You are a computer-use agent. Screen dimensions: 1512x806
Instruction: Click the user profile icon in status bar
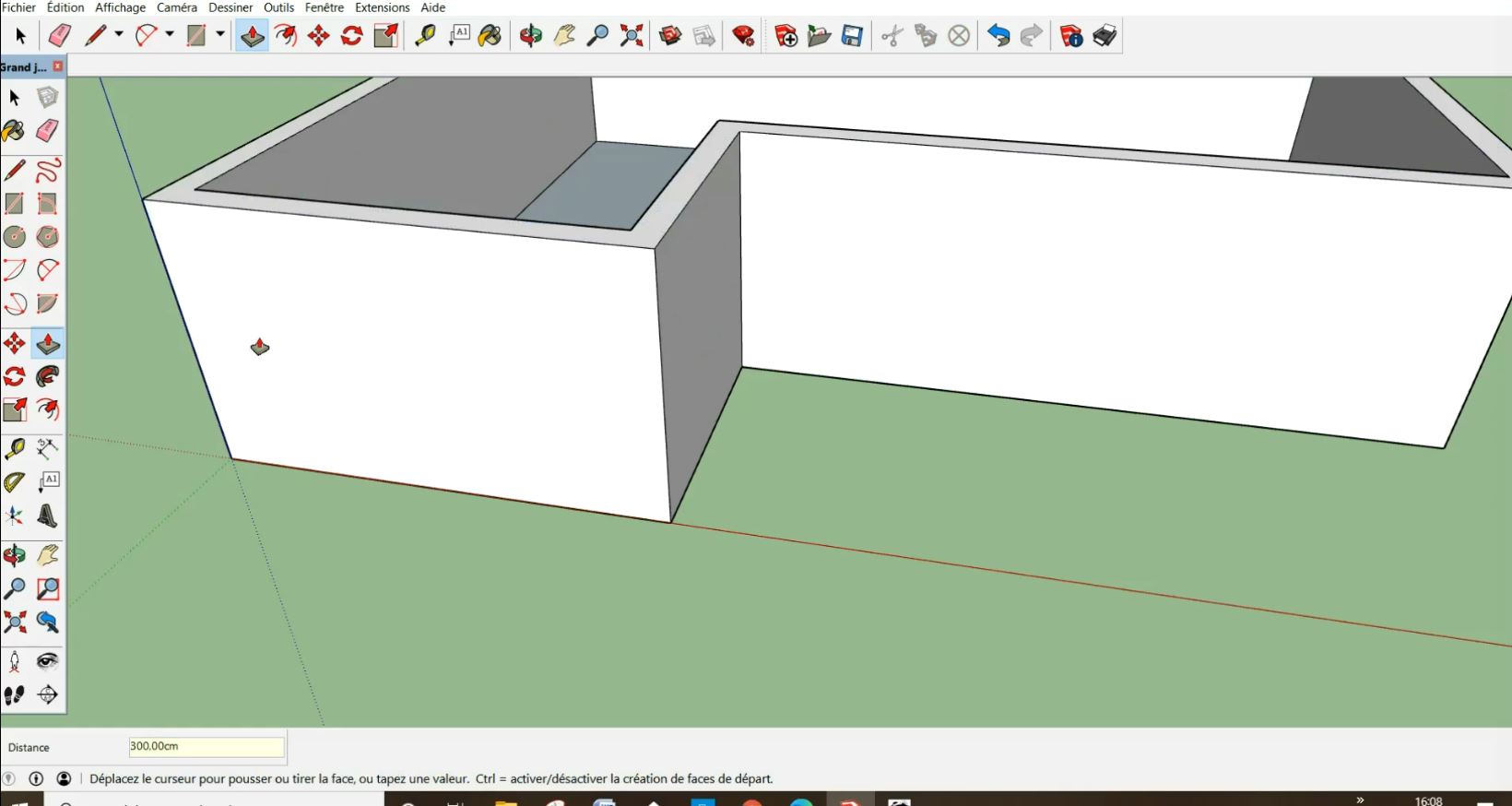point(64,778)
